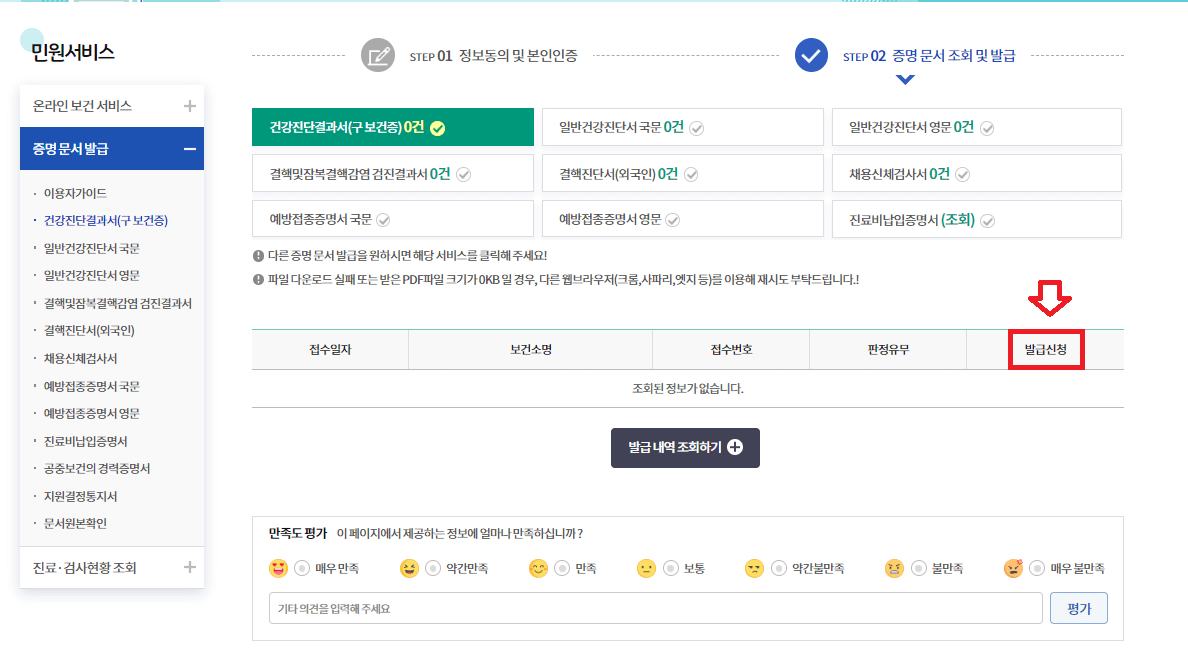Click the check icon on 채용신체검사서 0건

pyautogui.click(x=962, y=174)
